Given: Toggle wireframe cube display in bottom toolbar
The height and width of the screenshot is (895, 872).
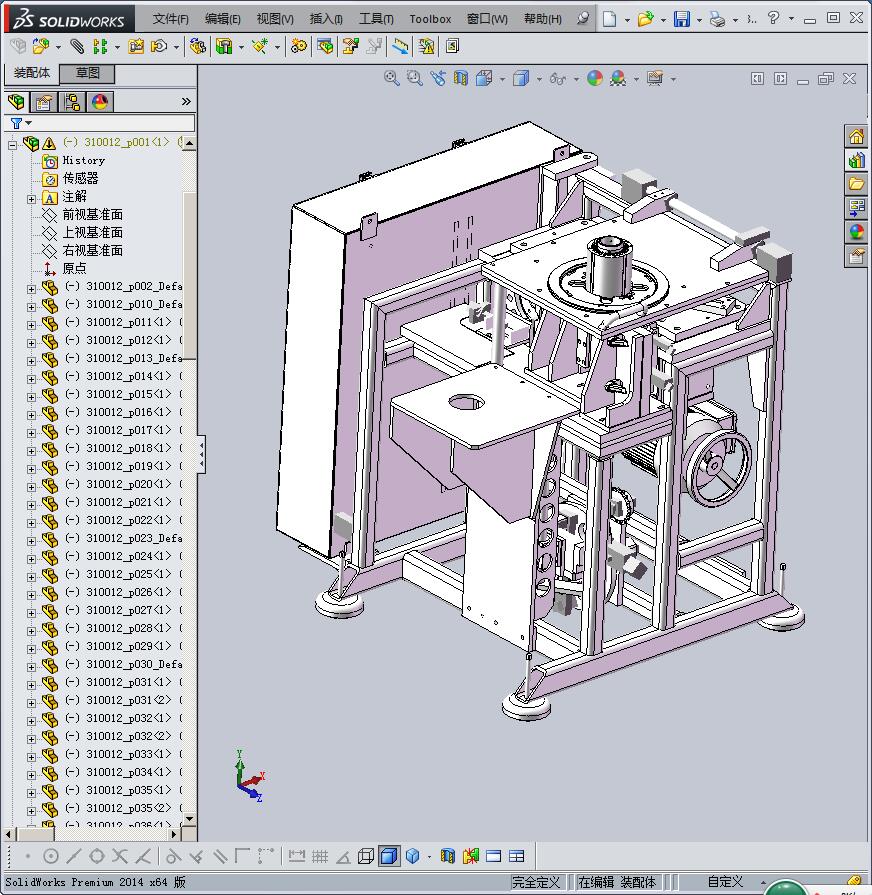Looking at the screenshot, I should (x=366, y=856).
